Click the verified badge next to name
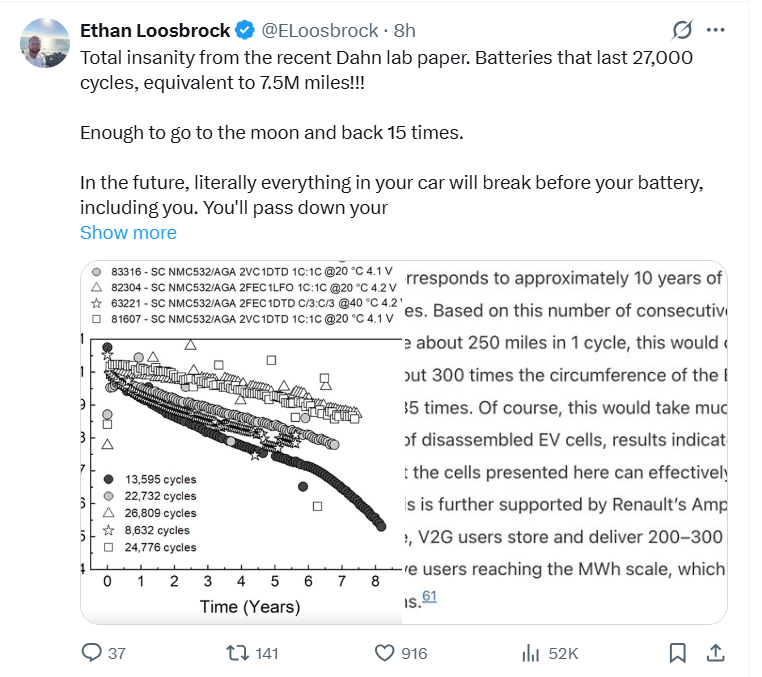This screenshot has height=677, width=762. pos(245,30)
